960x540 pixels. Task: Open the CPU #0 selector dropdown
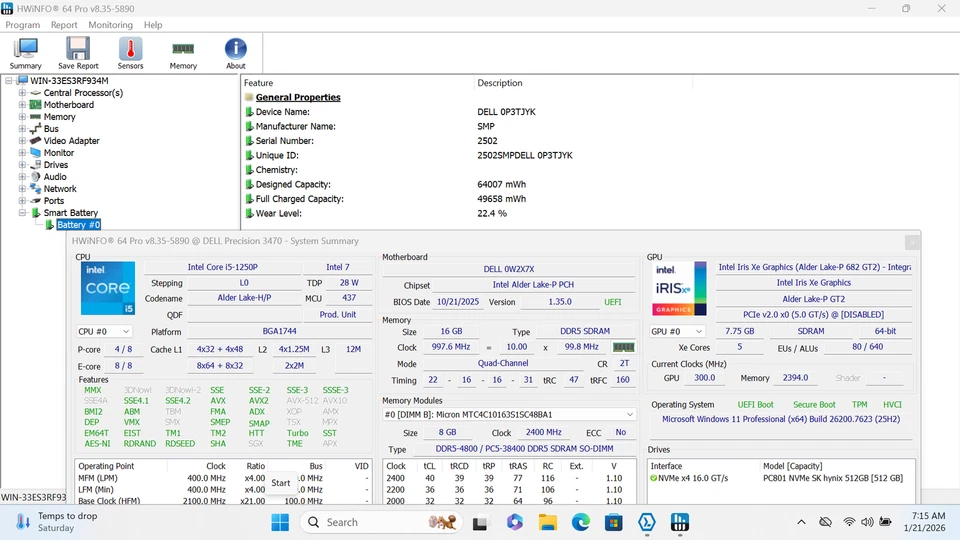[105, 331]
